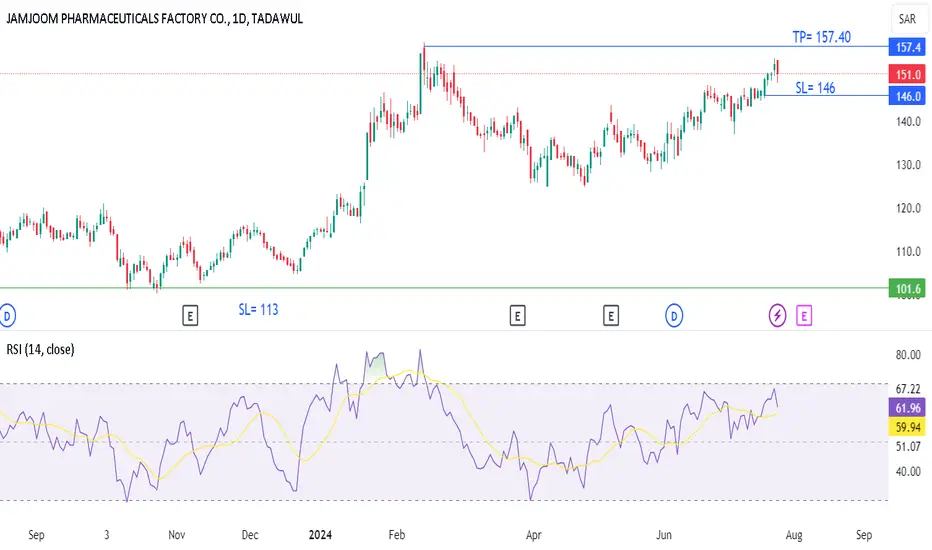Screen dimensions: 932x550
Task: Click the Sep label at time axis end
Action: point(864,535)
